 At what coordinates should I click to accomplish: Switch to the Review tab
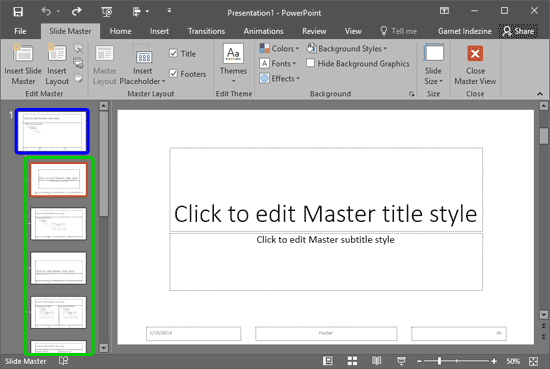pos(314,31)
